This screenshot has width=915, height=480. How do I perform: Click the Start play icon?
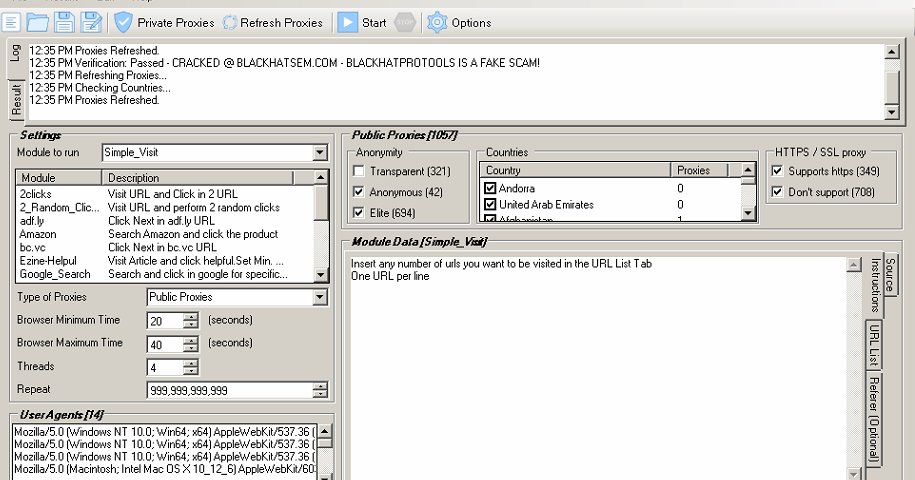(347, 23)
